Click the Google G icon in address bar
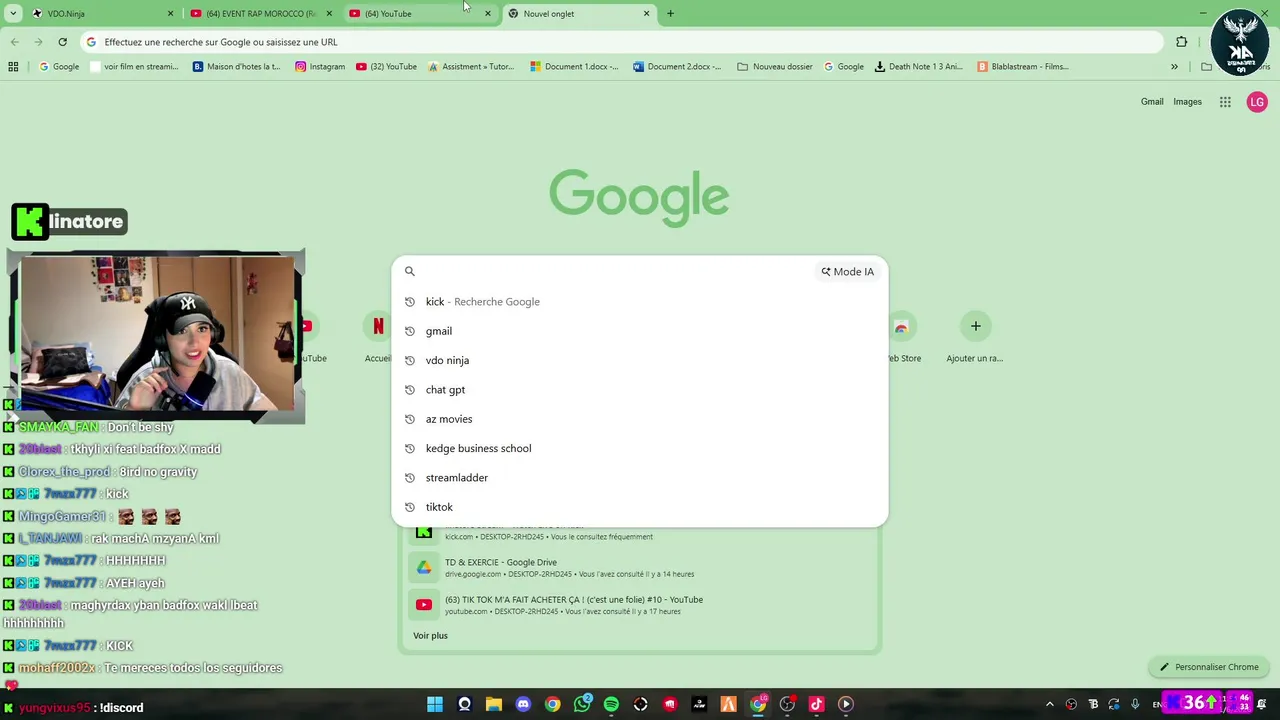Image resolution: width=1280 pixels, height=720 pixels. click(91, 42)
